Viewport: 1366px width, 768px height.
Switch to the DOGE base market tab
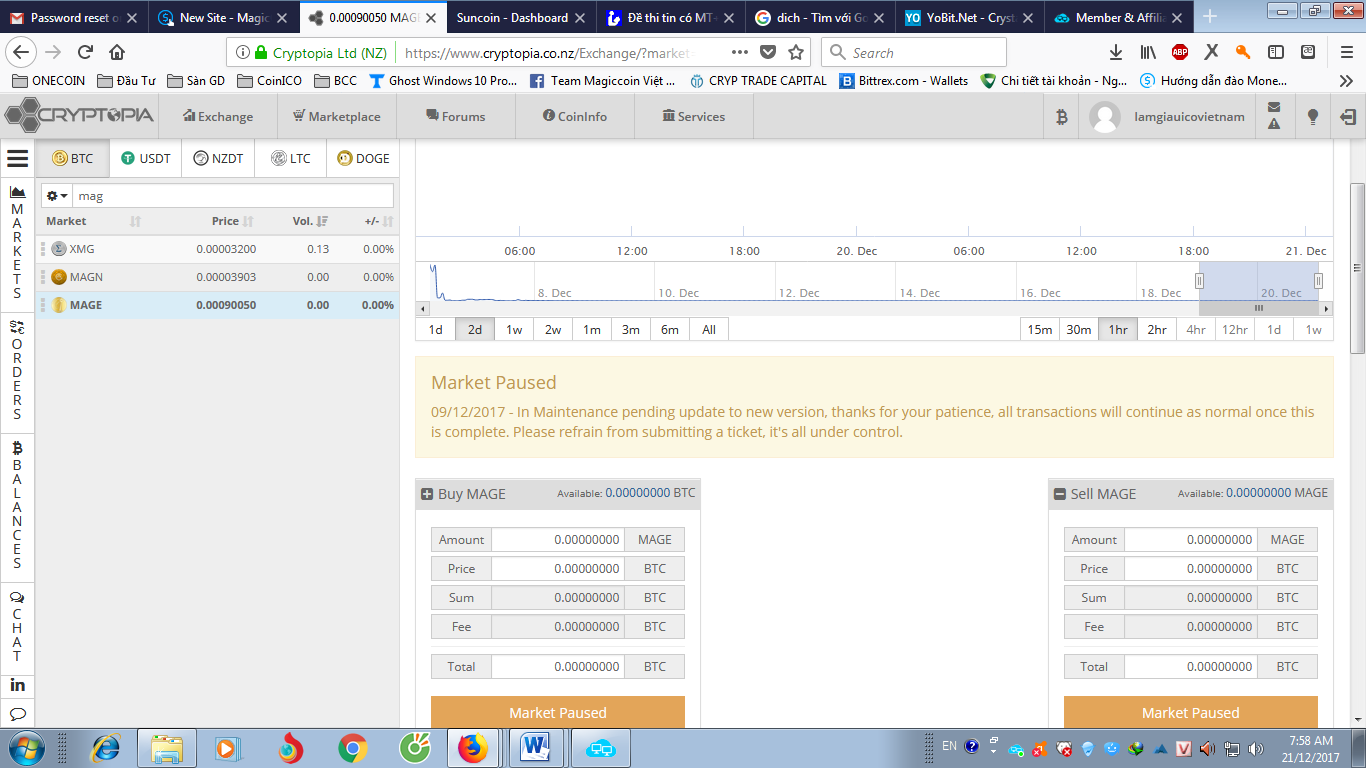pos(364,158)
